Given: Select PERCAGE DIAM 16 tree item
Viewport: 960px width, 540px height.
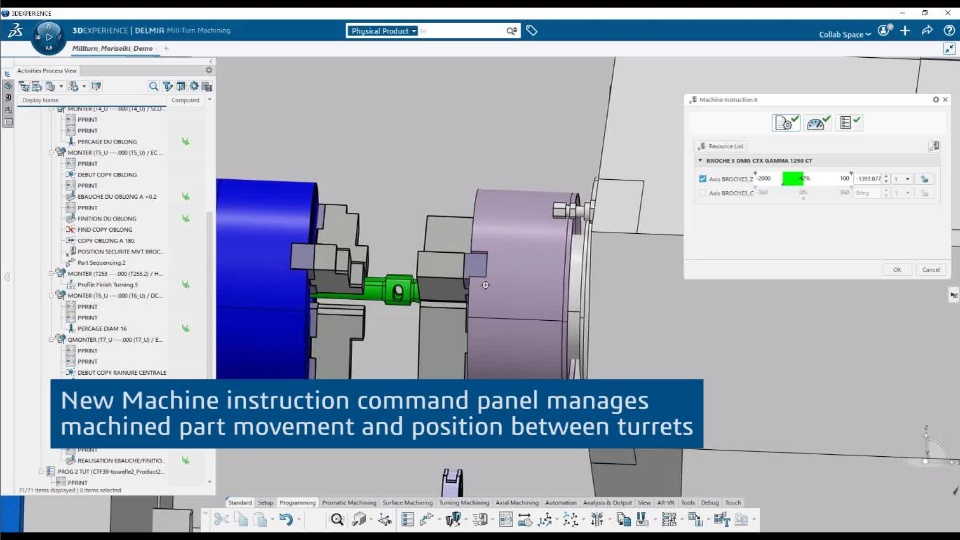Looking at the screenshot, I should click(102, 329).
